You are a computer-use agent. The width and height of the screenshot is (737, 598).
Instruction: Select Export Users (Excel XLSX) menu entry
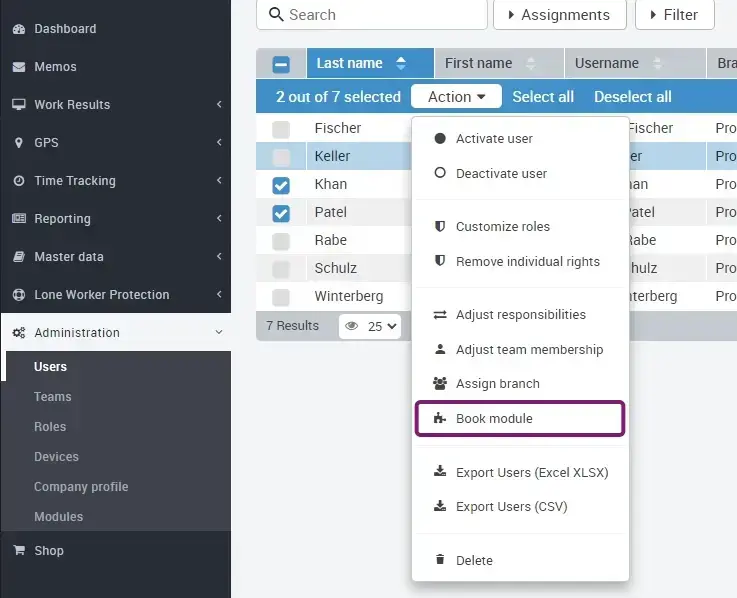(531, 473)
